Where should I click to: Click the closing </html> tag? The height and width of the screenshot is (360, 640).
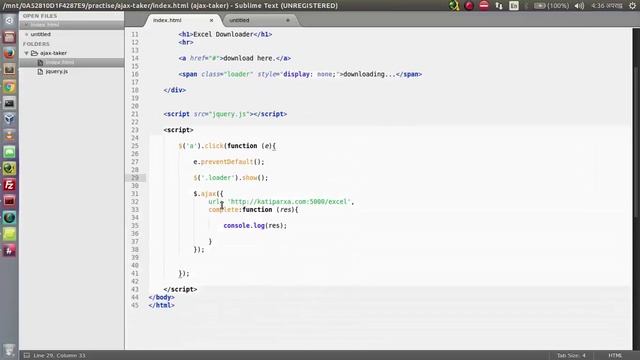click(x=162, y=305)
